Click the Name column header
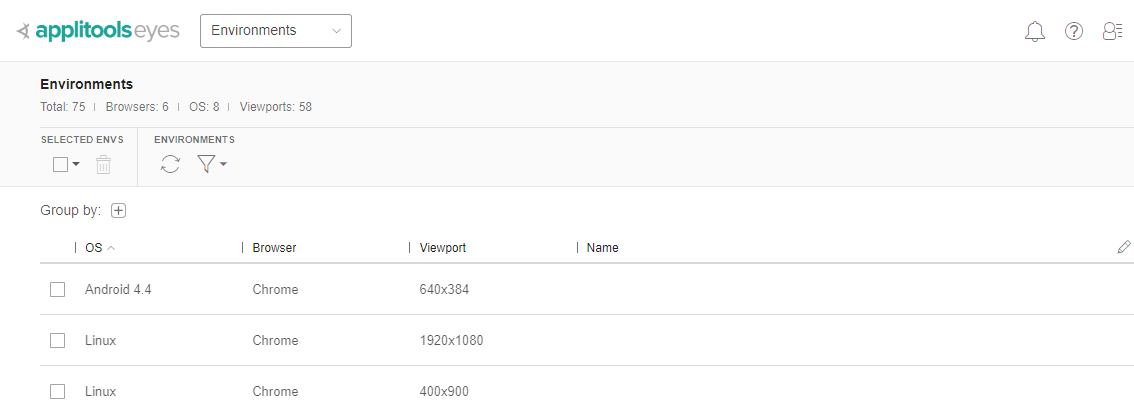1134x416 pixels. pos(603,248)
